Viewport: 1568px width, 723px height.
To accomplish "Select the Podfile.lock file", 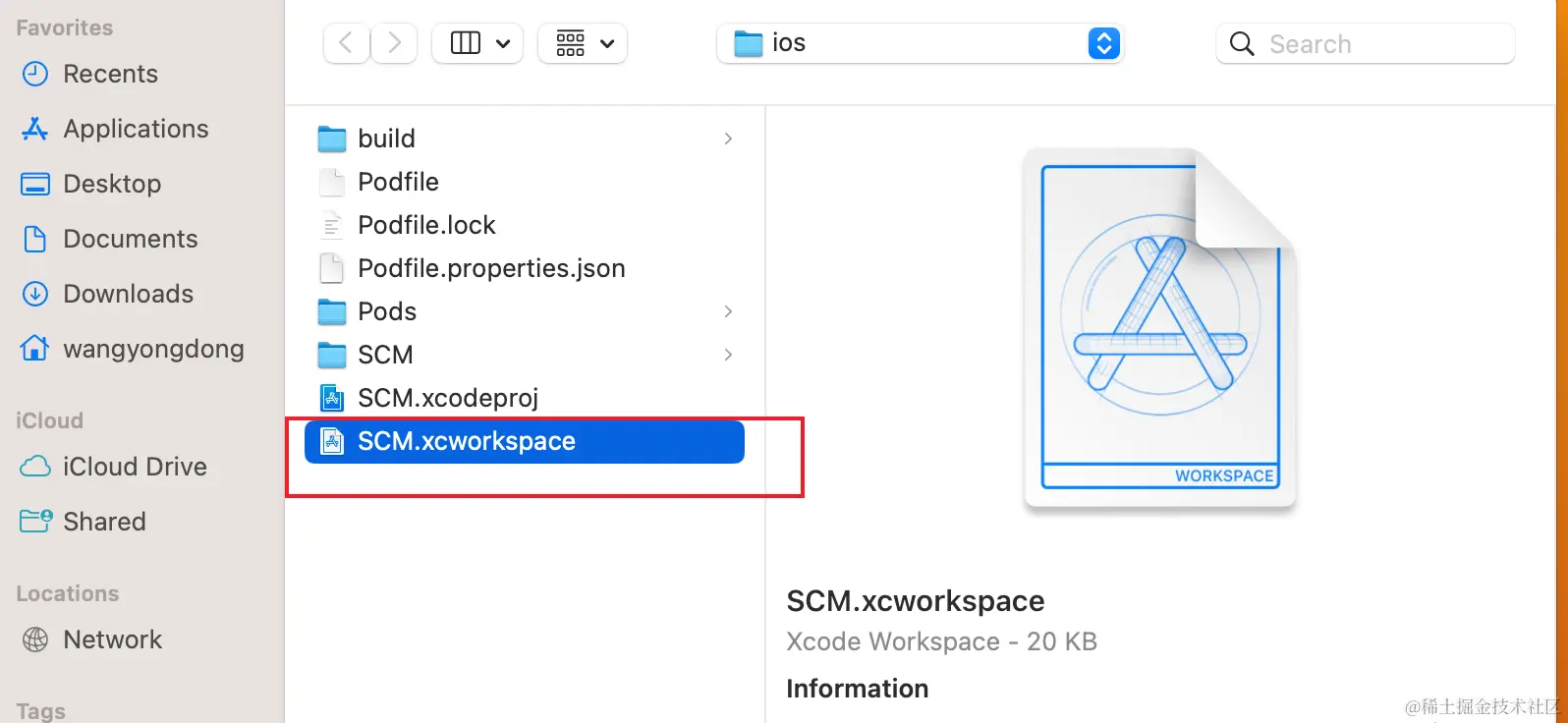I will tap(525, 225).
